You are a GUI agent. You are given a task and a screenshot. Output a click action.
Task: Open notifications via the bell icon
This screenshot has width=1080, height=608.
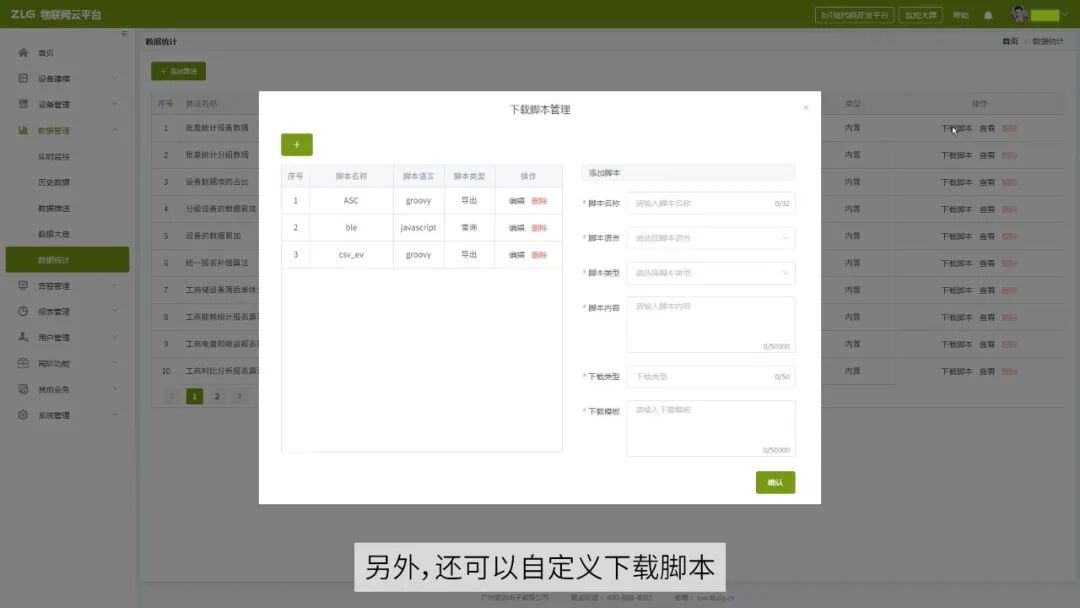[989, 14]
